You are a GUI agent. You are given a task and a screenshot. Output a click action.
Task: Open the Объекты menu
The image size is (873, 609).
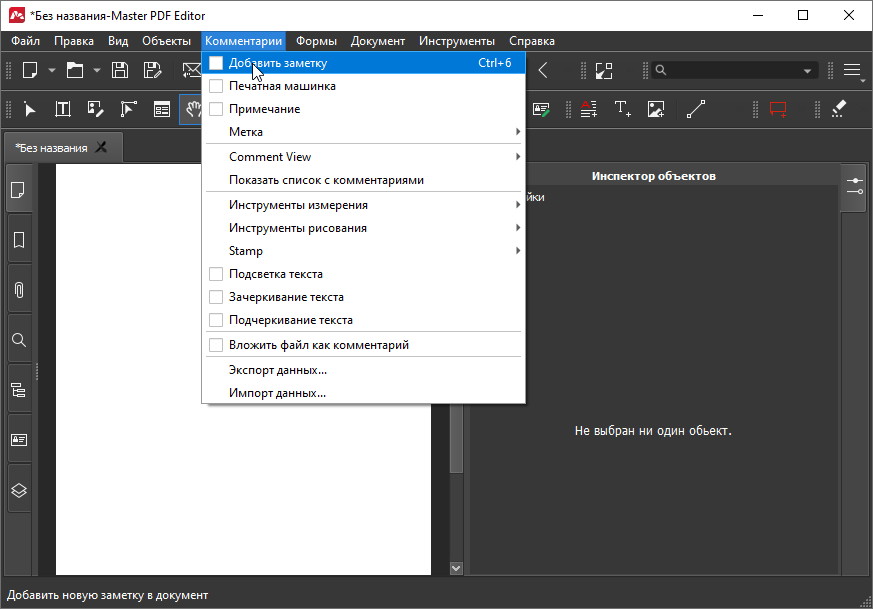tap(166, 41)
